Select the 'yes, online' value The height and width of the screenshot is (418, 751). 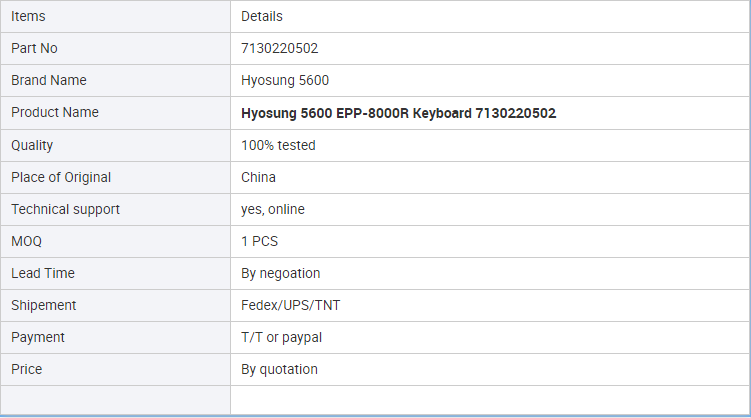pos(273,209)
